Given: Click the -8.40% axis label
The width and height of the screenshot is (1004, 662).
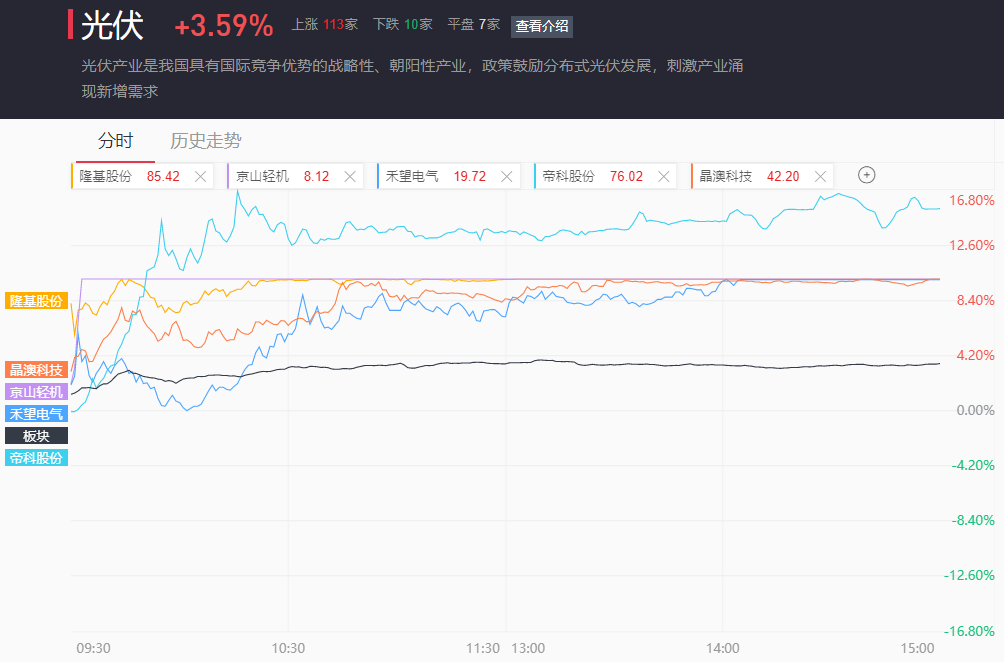Looking at the screenshot, I should click(973, 521).
